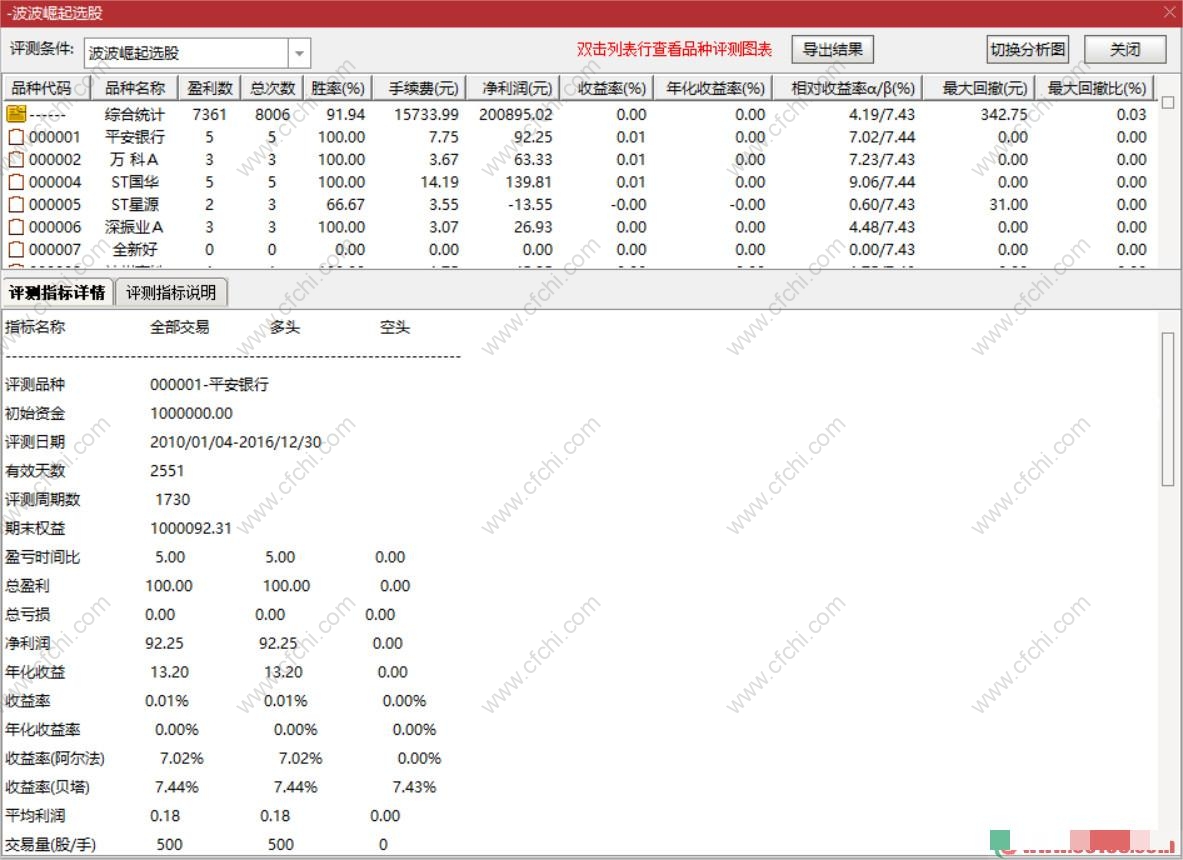Screen dimensions: 1183x860
Task: Select the ST星源 row name
Action: (134, 204)
